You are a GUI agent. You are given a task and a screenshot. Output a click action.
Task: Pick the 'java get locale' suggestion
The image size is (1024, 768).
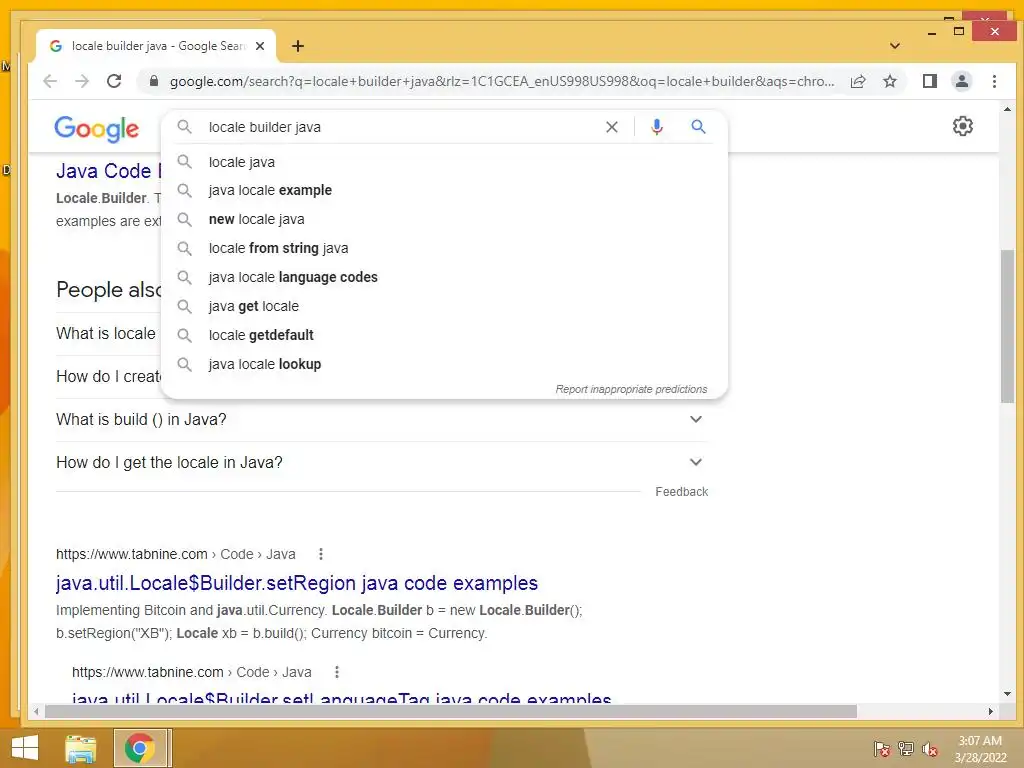click(444, 306)
